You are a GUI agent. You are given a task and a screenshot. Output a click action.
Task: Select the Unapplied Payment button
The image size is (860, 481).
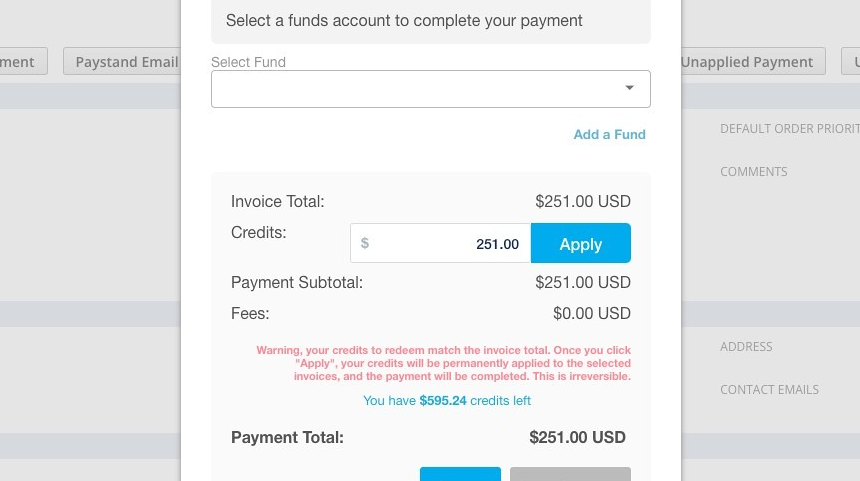pos(753,61)
